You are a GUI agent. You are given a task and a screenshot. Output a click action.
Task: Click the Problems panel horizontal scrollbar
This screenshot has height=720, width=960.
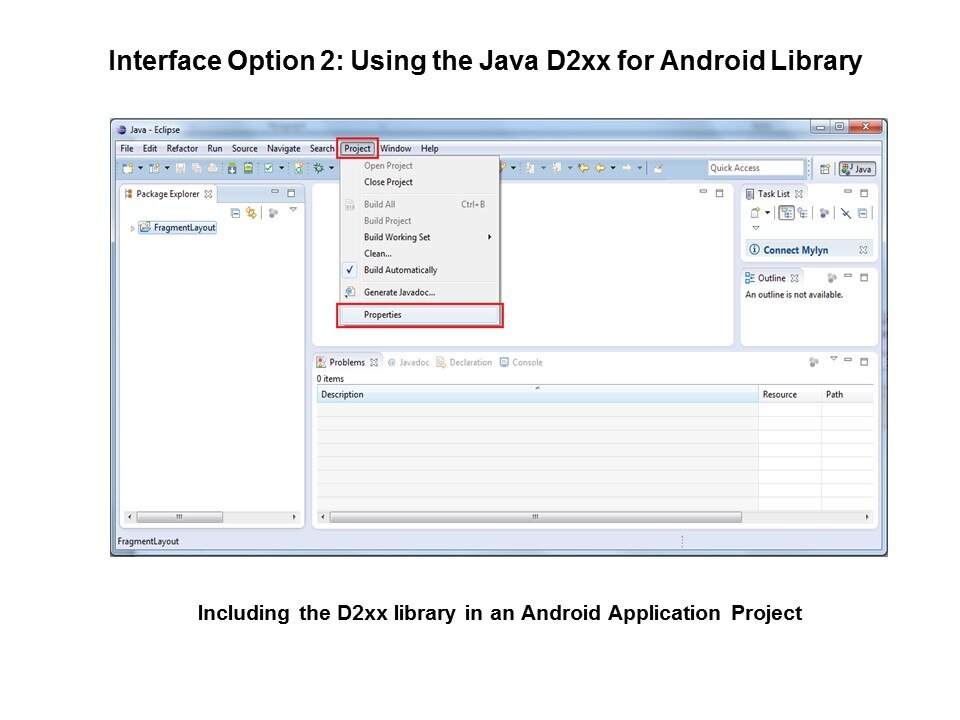pos(535,517)
